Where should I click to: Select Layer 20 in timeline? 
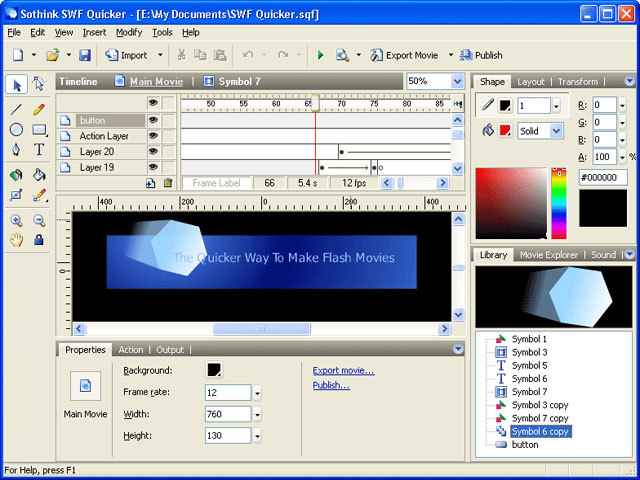97,152
